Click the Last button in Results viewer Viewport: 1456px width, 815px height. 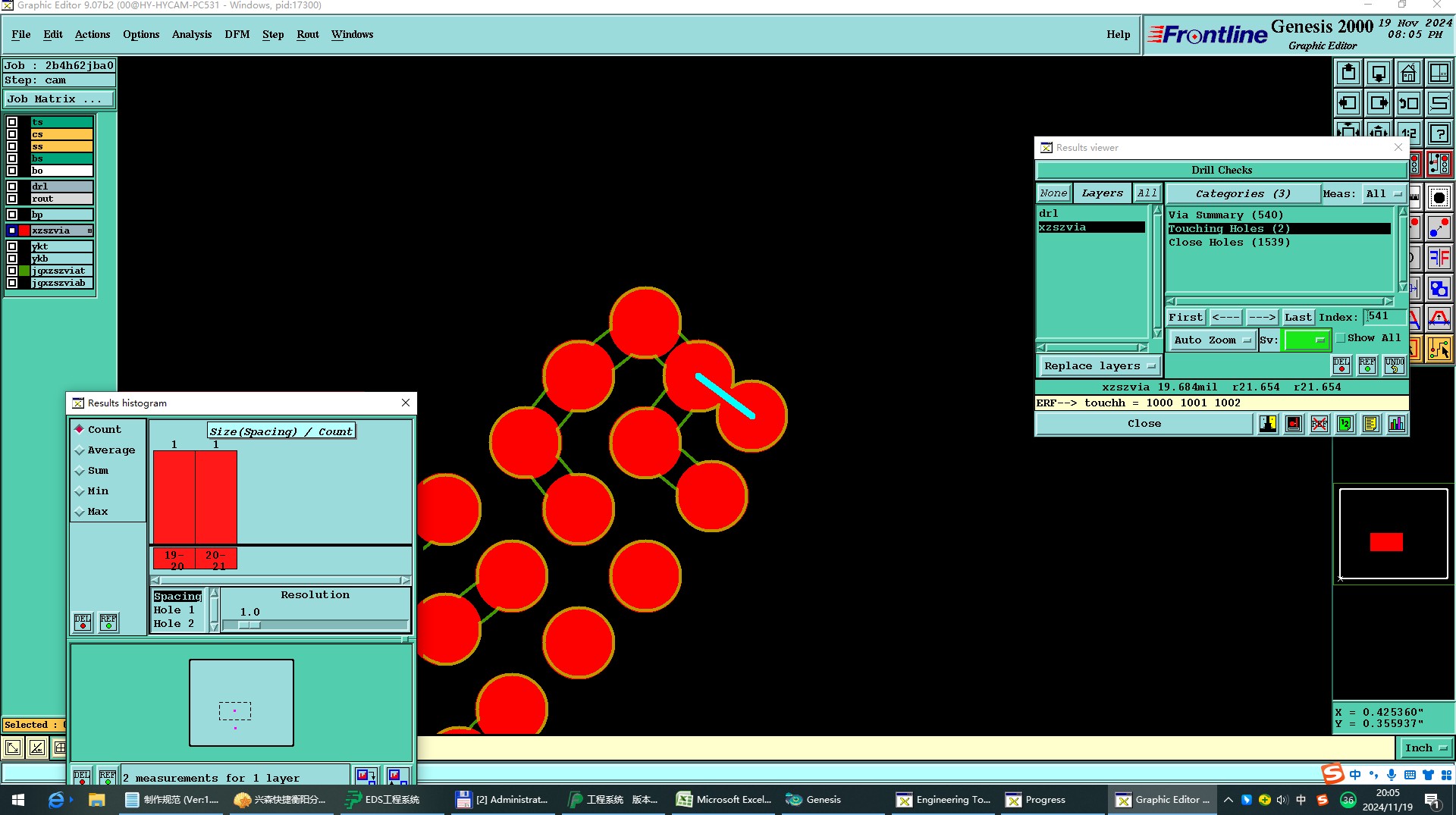pyautogui.click(x=1298, y=318)
